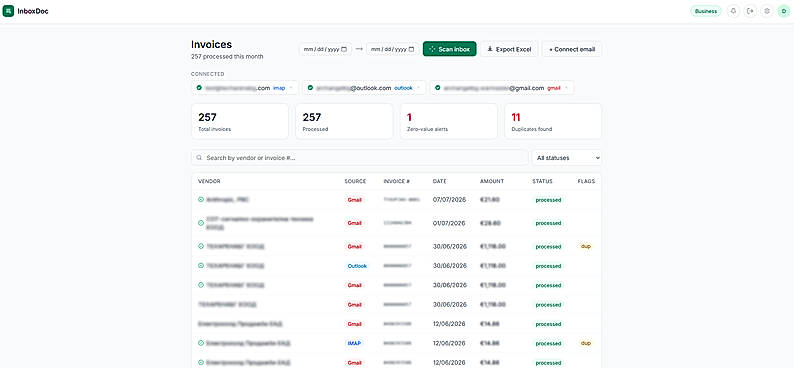This screenshot has width=794, height=368.
Task: Click processed status in the 01/07/2026 row
Action: click(x=548, y=223)
